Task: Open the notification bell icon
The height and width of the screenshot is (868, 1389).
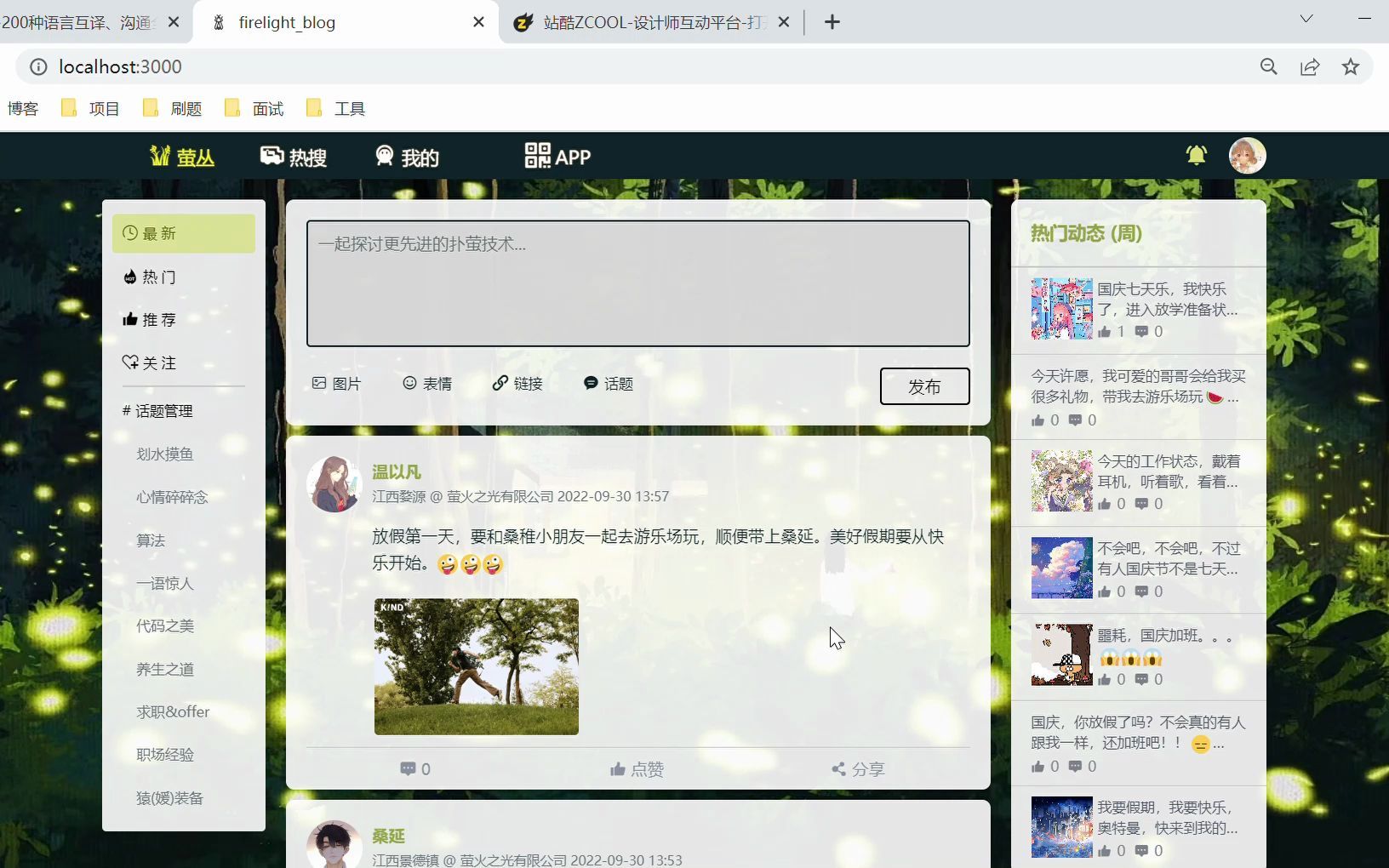Action: [1197, 156]
